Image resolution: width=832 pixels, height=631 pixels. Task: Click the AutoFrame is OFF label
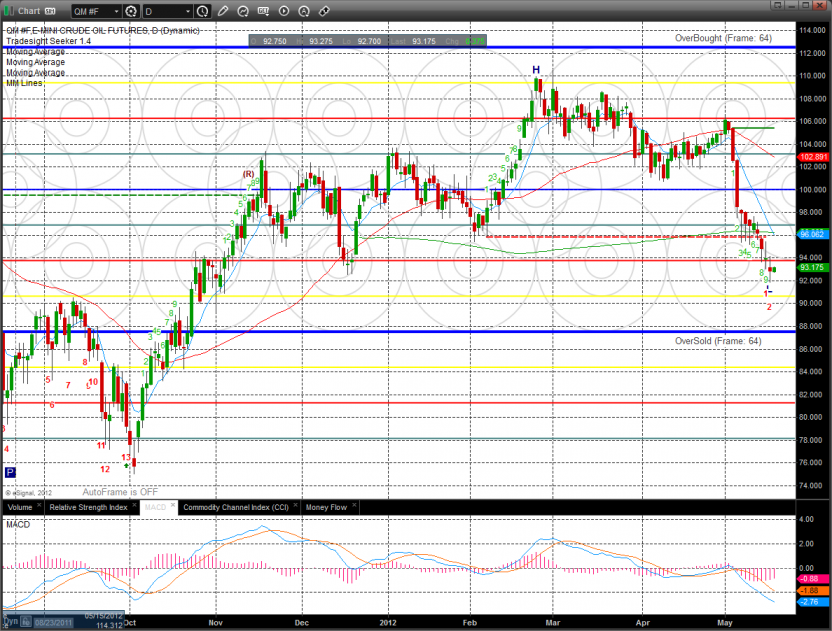[121, 492]
